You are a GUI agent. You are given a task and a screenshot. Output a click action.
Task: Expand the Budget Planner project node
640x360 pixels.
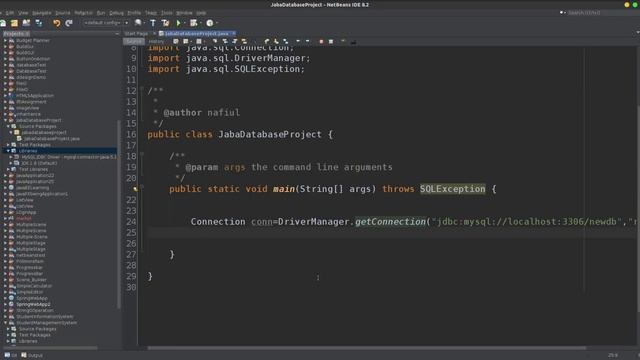click(5, 40)
